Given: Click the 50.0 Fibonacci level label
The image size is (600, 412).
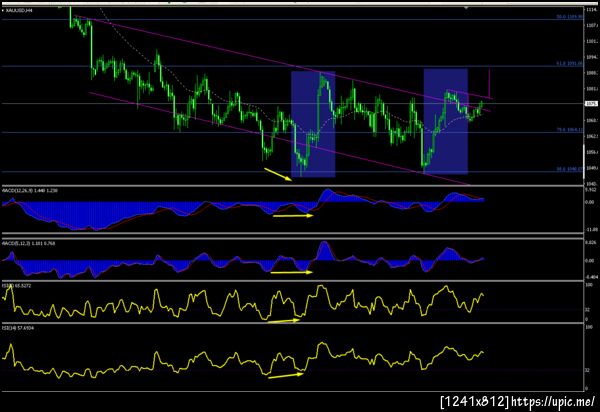Looking at the screenshot, I should coord(570,17).
